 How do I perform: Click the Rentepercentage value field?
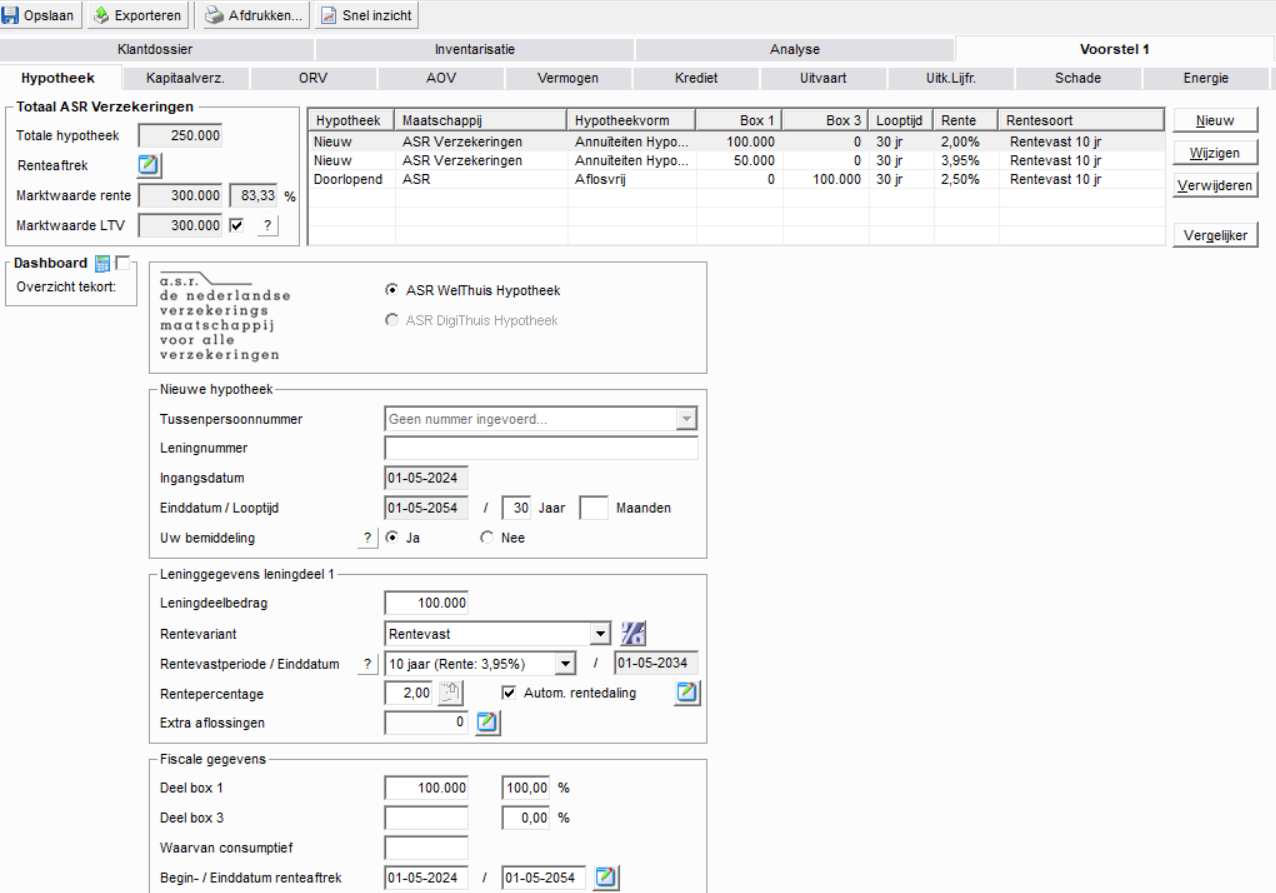pos(410,692)
